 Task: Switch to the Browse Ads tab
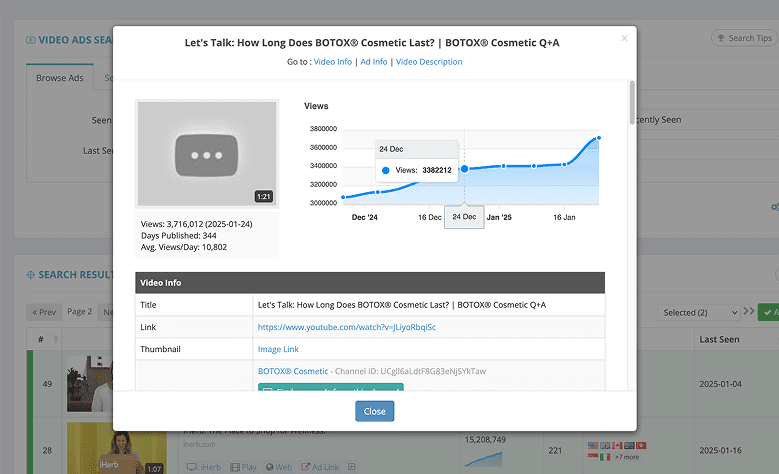[59, 78]
